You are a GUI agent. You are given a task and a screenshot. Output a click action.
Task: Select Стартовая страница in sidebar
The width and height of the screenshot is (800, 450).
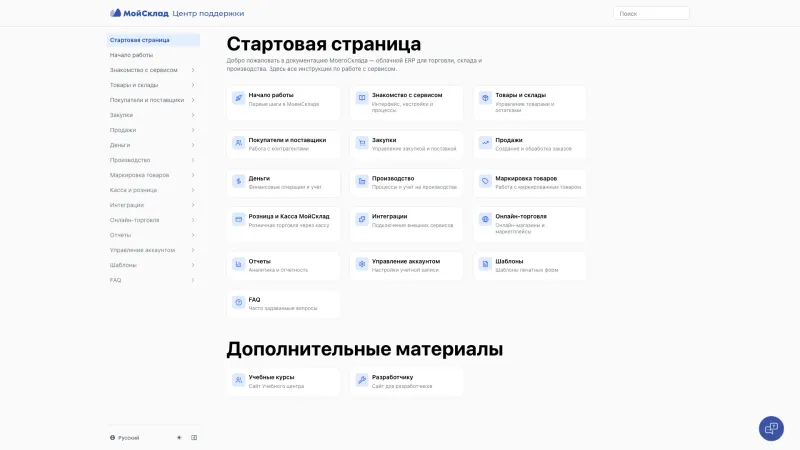click(x=153, y=40)
